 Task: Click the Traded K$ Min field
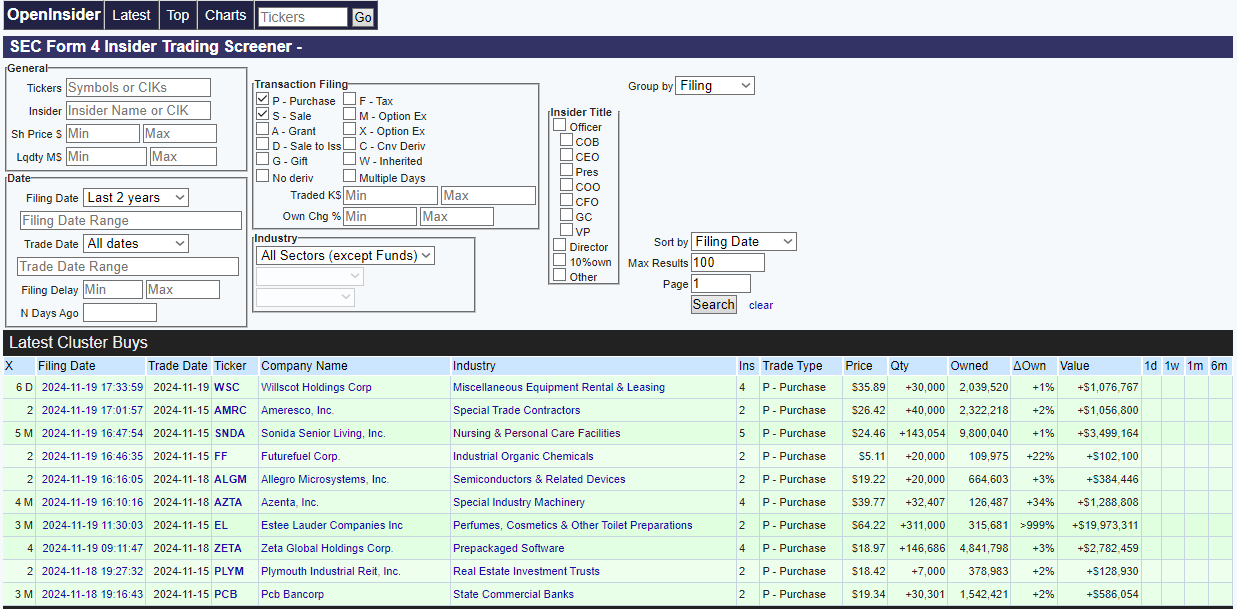390,195
